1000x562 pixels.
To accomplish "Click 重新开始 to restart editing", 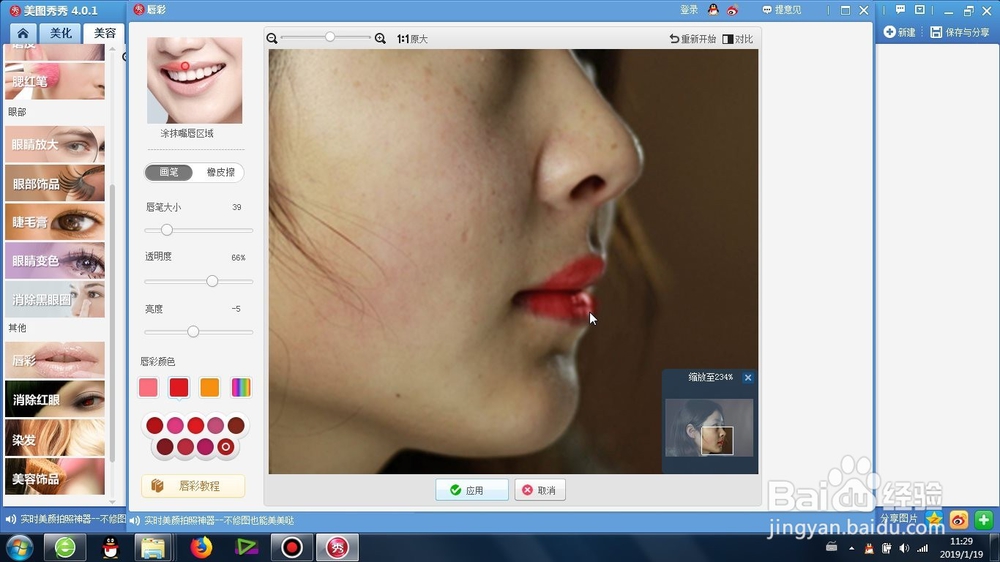I will tap(693, 39).
